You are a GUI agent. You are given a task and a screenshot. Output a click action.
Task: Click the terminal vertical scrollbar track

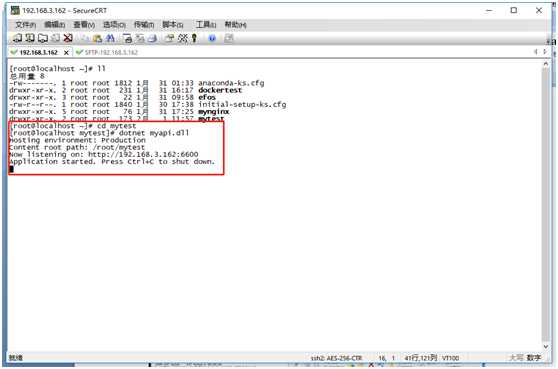tap(546, 205)
